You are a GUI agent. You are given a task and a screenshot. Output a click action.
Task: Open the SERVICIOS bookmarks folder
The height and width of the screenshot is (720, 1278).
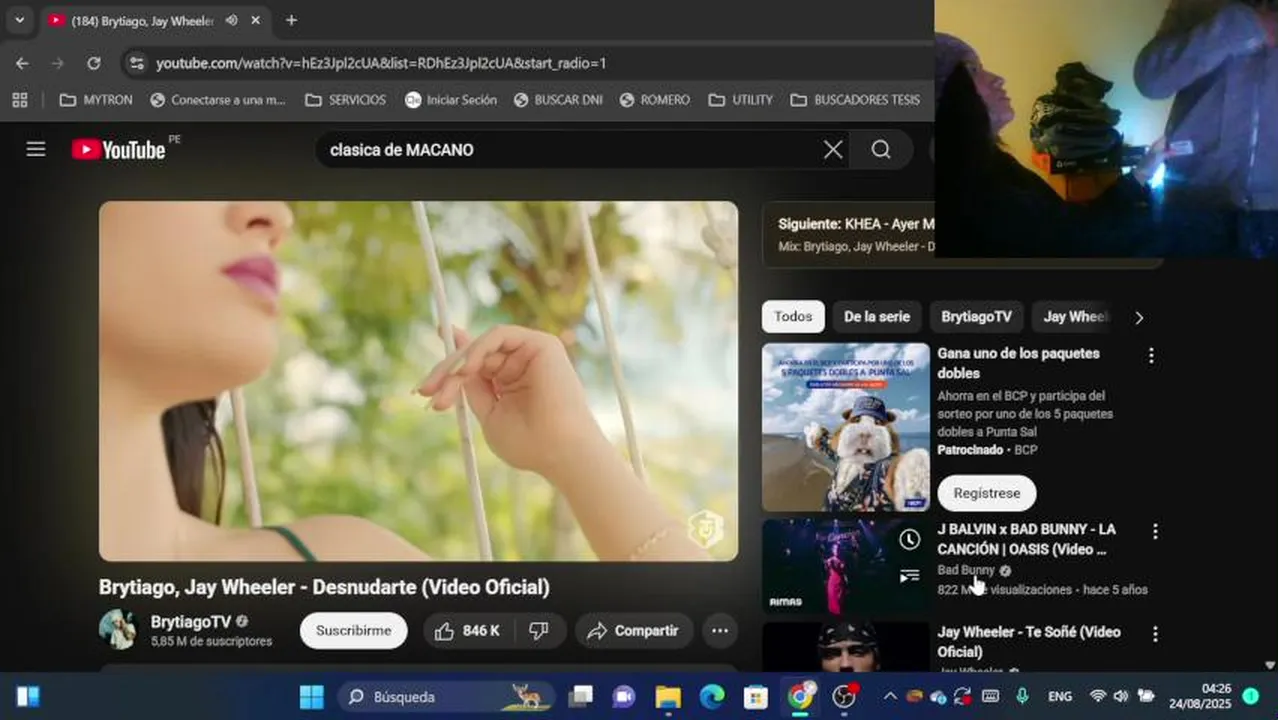(345, 100)
